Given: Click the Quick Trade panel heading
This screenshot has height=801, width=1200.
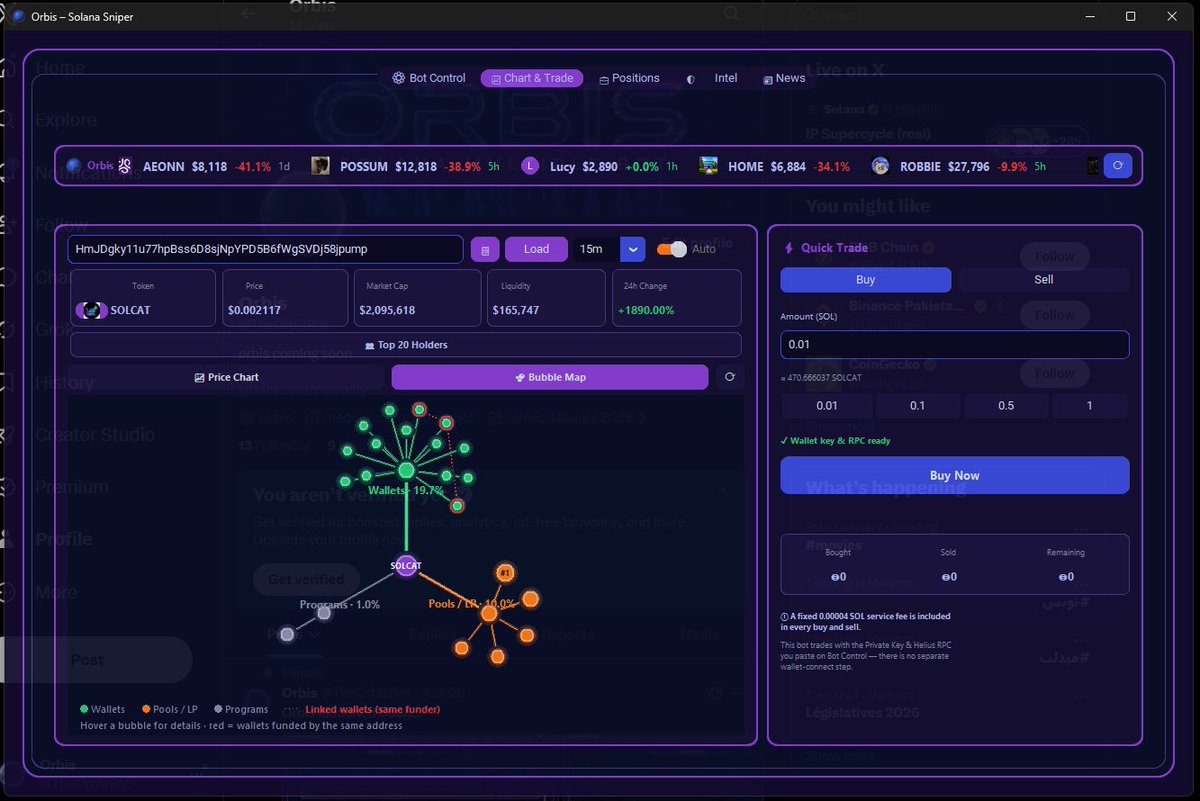Looking at the screenshot, I should [x=825, y=248].
